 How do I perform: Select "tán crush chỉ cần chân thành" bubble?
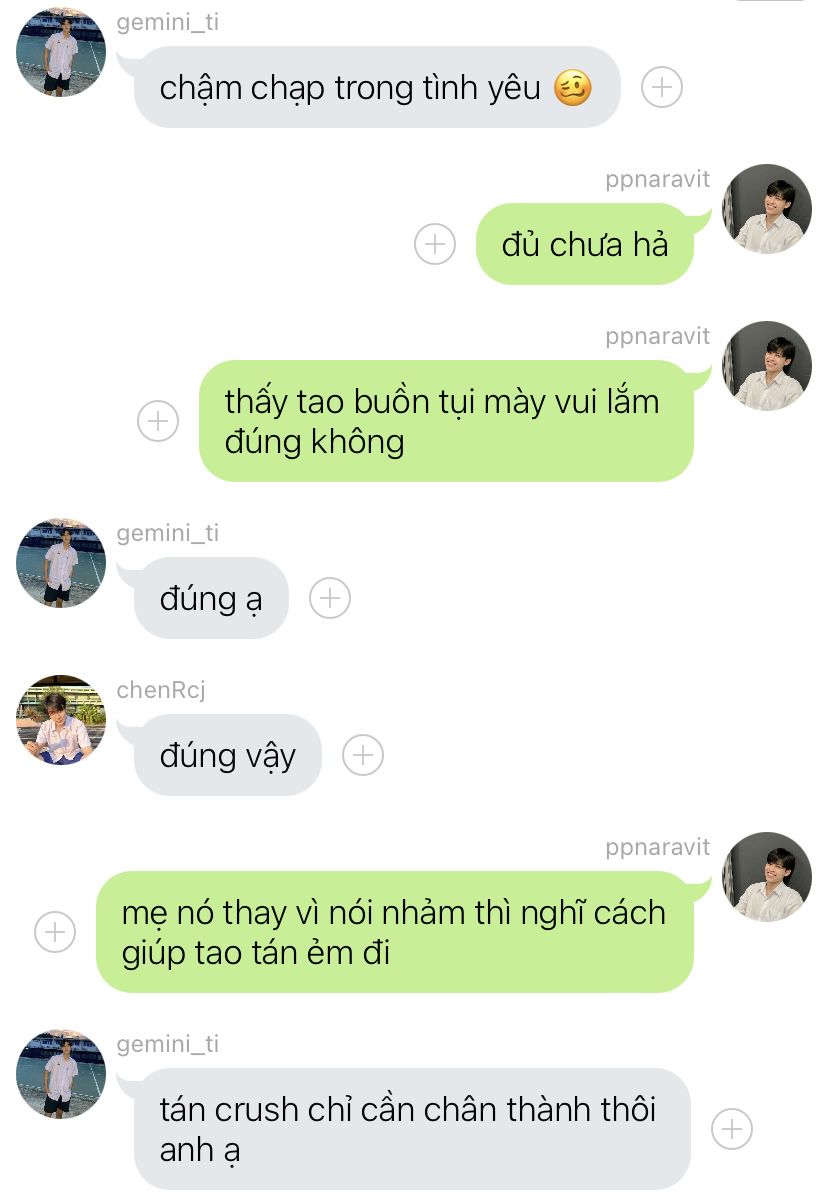412,1129
